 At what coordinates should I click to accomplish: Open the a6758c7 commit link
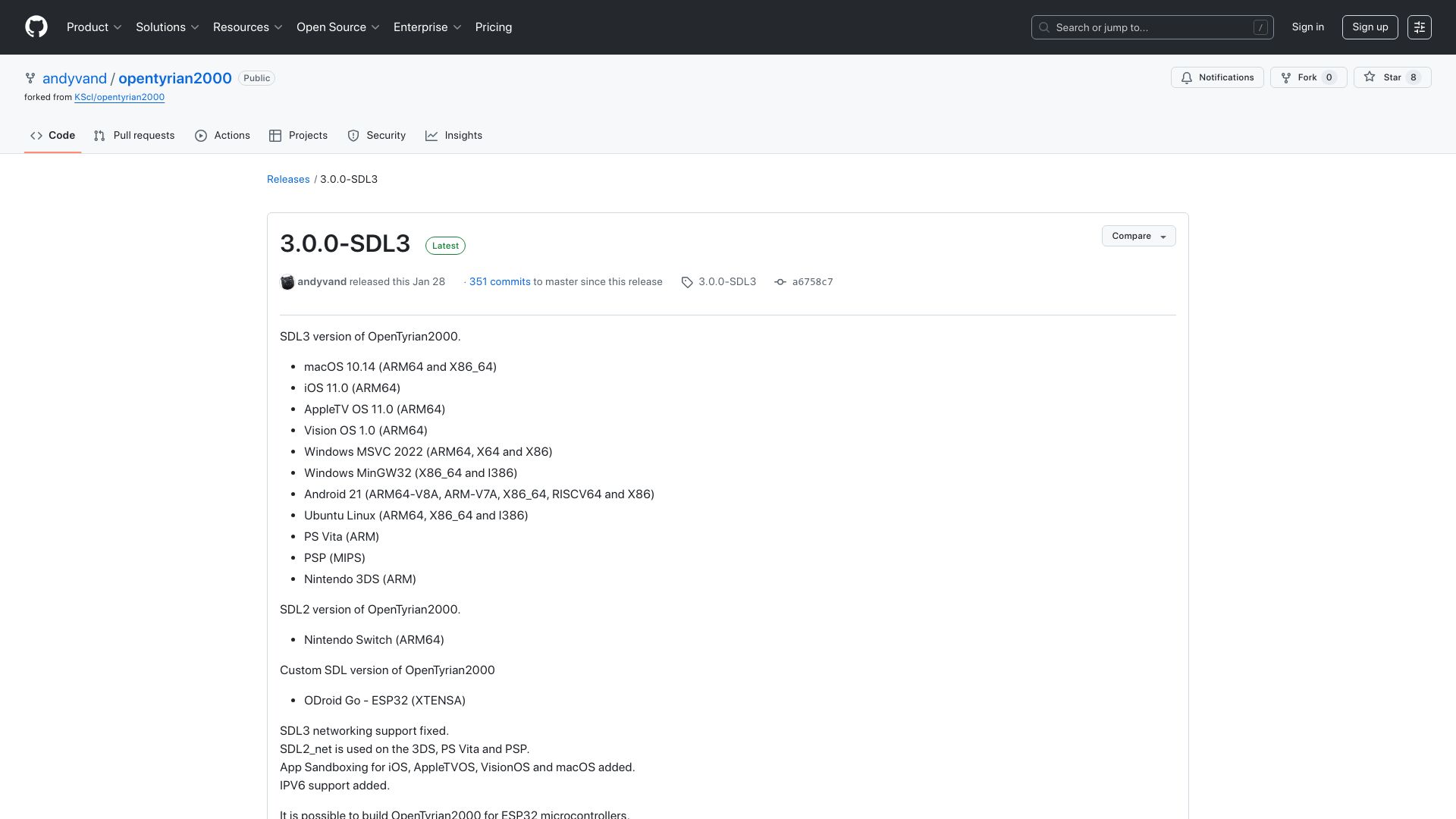tap(812, 282)
